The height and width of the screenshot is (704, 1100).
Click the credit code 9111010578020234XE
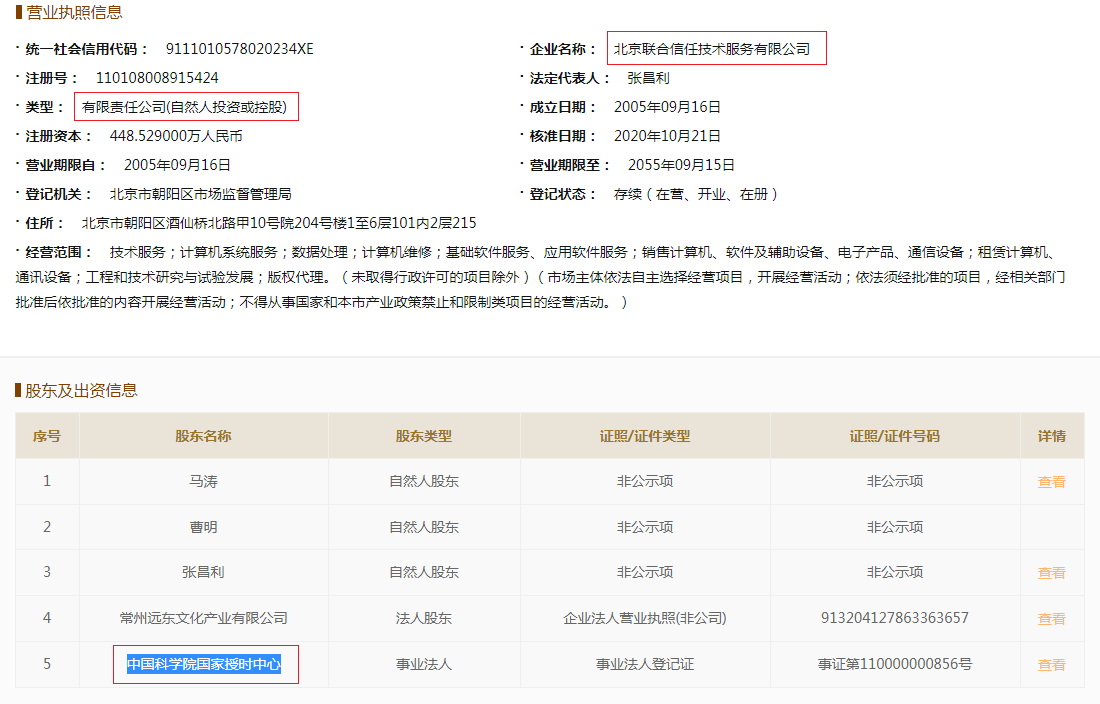239,49
